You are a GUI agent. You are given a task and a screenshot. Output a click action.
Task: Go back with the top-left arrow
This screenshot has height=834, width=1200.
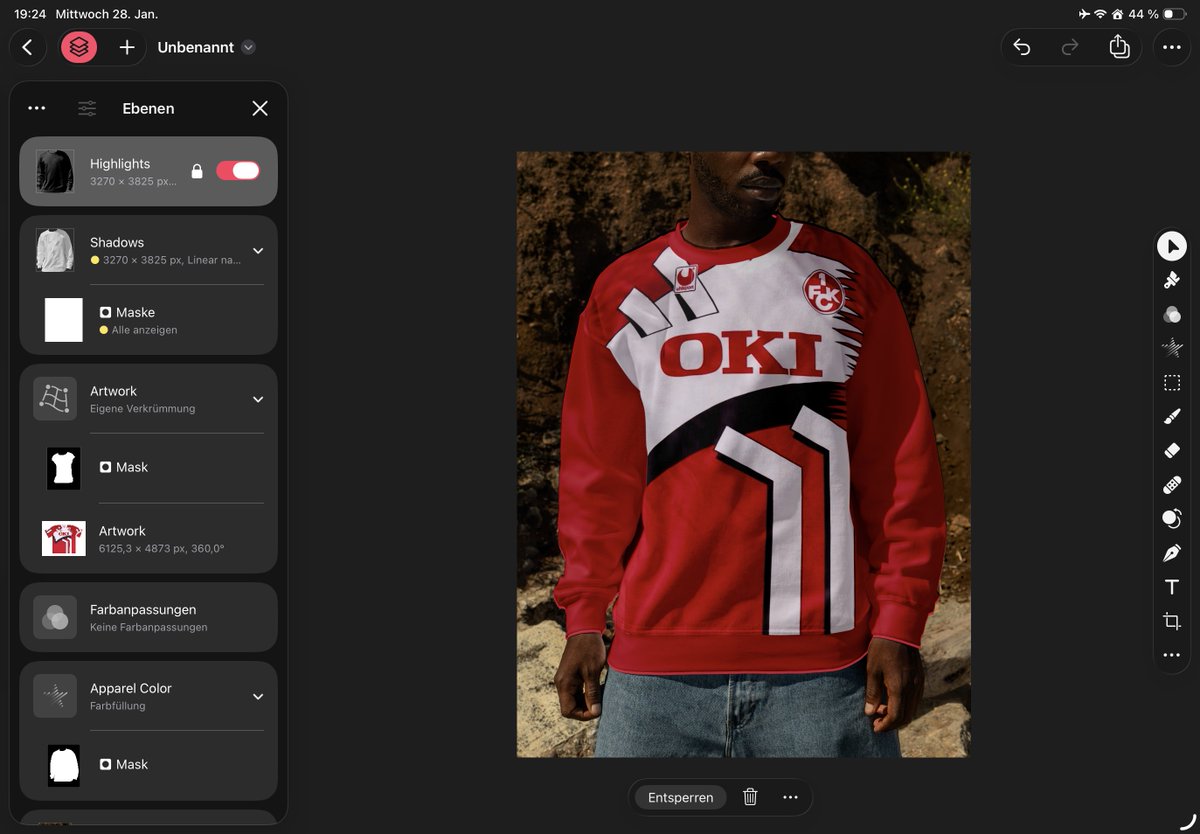(x=27, y=47)
